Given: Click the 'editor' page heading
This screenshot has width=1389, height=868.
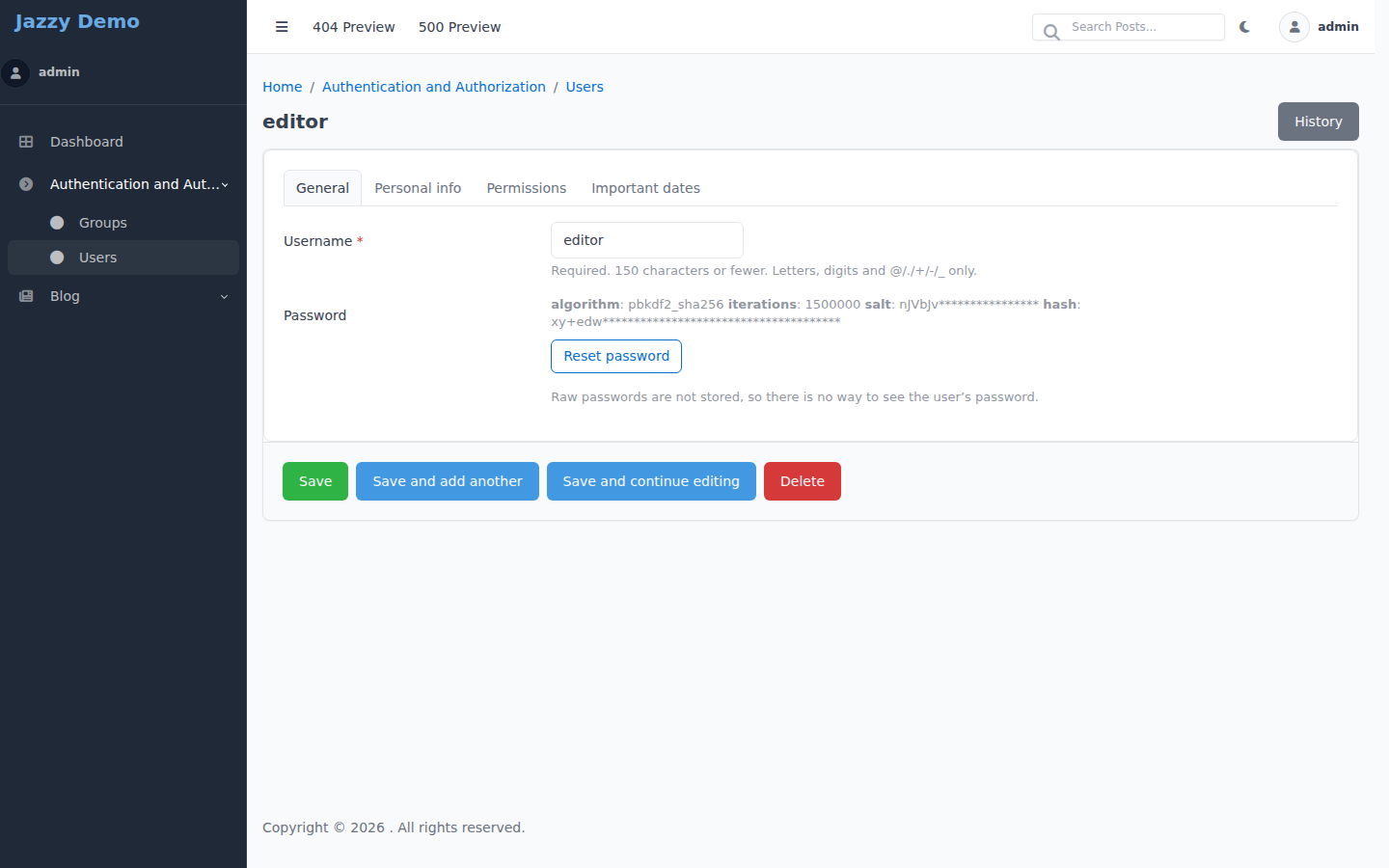Looking at the screenshot, I should [295, 122].
